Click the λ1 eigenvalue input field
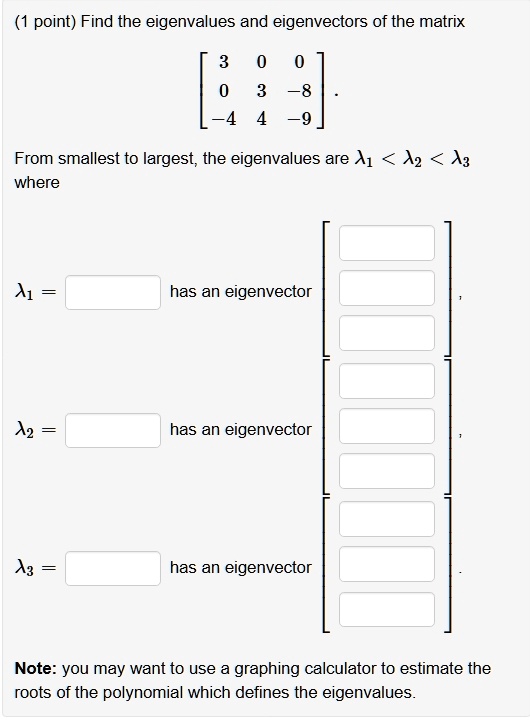The image size is (530, 721). [x=113, y=292]
